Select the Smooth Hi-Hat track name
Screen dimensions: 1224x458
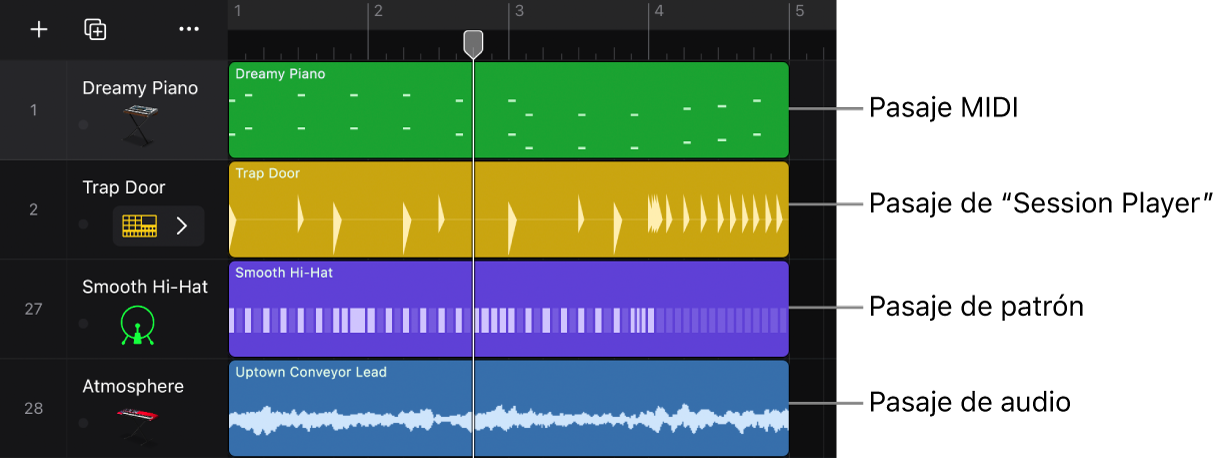(145, 286)
